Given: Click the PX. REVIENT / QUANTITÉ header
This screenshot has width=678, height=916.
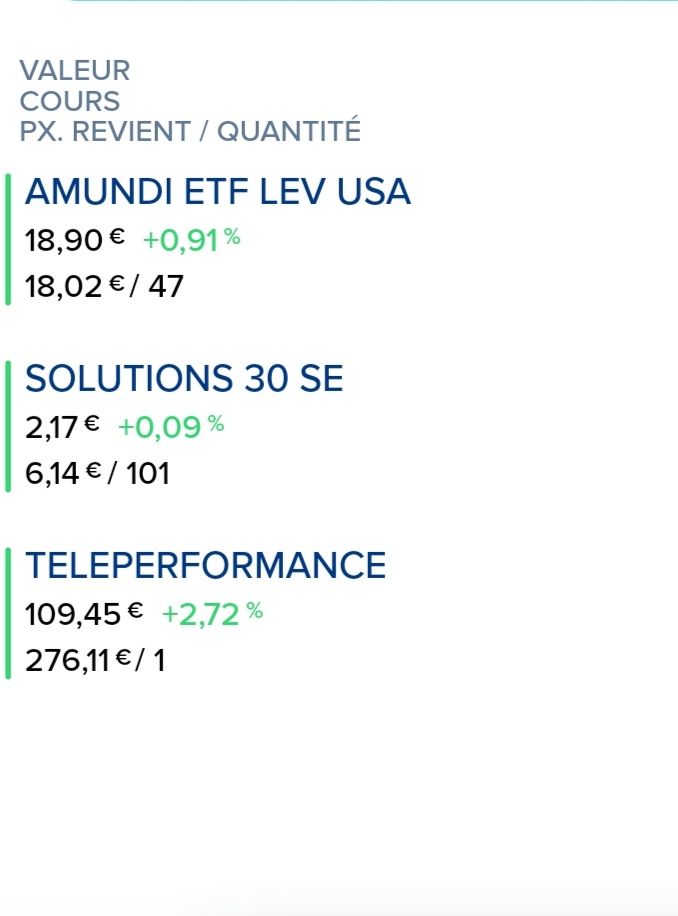Looking at the screenshot, I should 190,131.
